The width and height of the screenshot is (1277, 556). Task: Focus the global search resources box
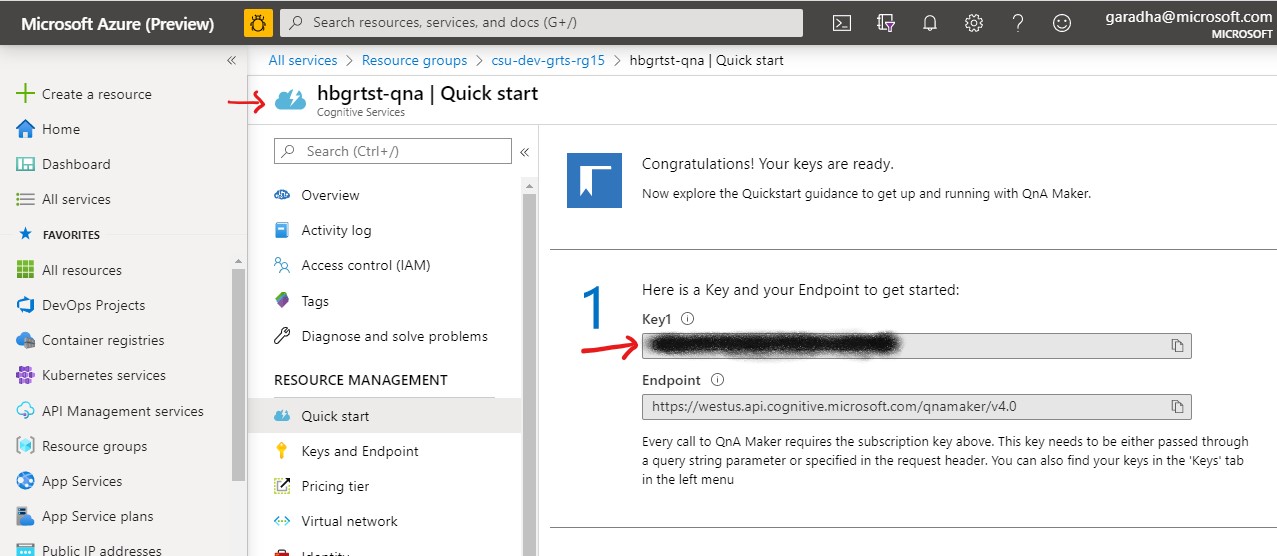(x=541, y=22)
